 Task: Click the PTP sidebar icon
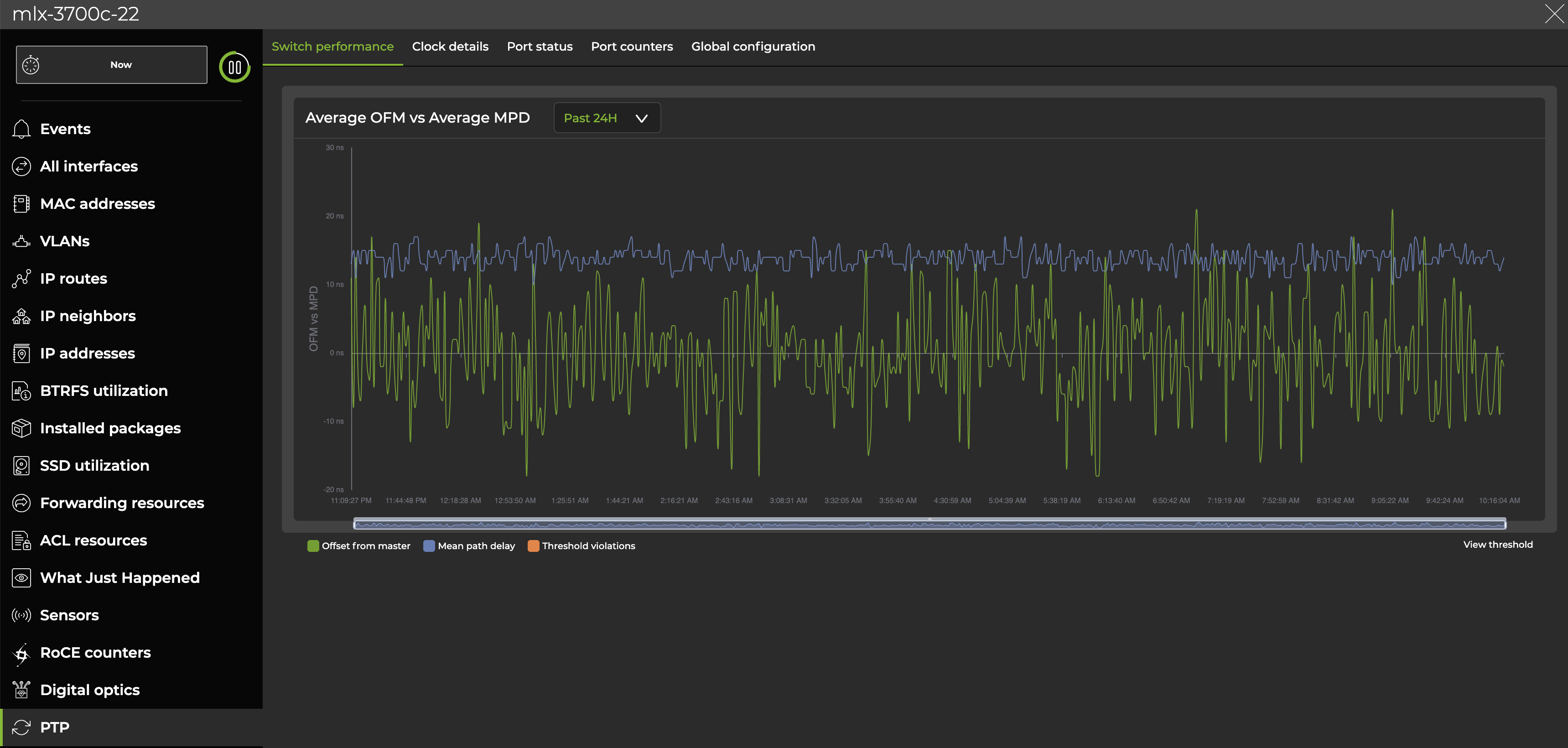(22, 727)
